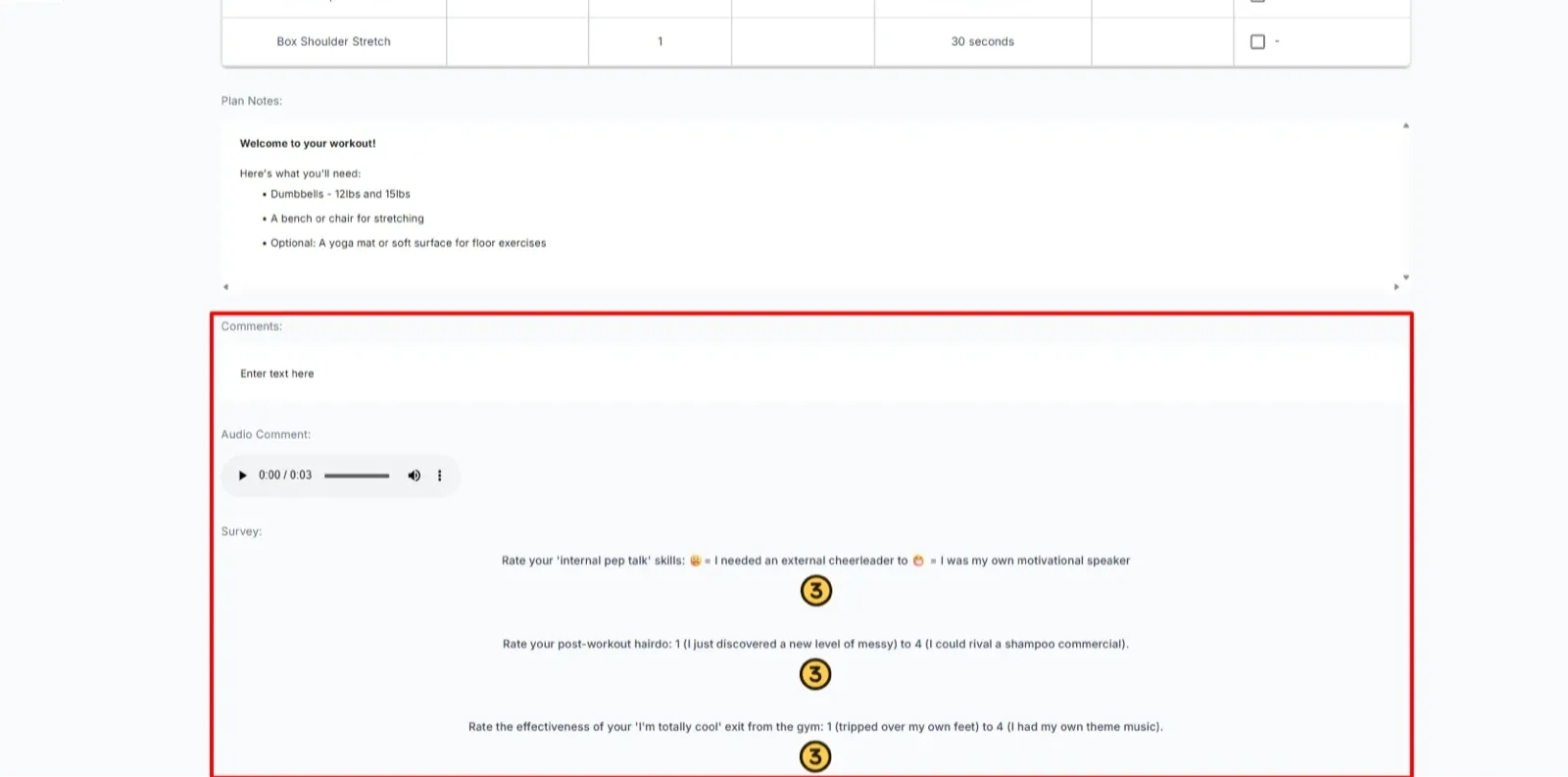This screenshot has height=777, width=1568.
Task: Click the audio time 0:00 / 0:03
Action: click(x=285, y=475)
